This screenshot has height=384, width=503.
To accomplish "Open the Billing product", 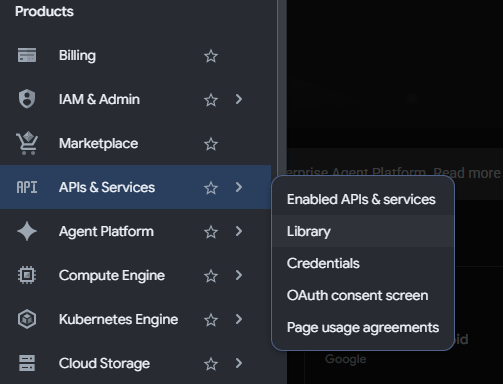I will point(77,55).
